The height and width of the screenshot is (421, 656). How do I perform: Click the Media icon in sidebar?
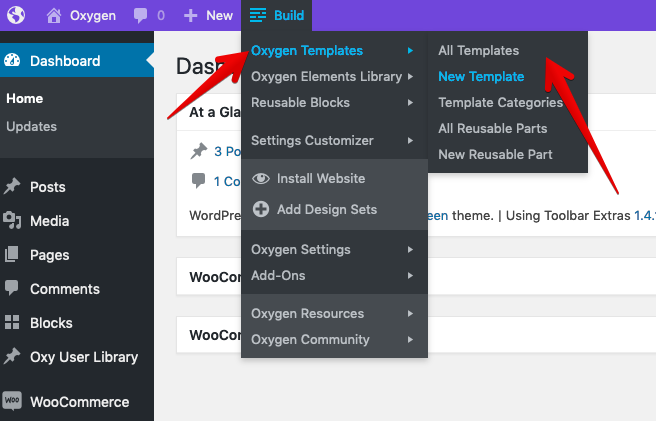[x=12, y=221]
